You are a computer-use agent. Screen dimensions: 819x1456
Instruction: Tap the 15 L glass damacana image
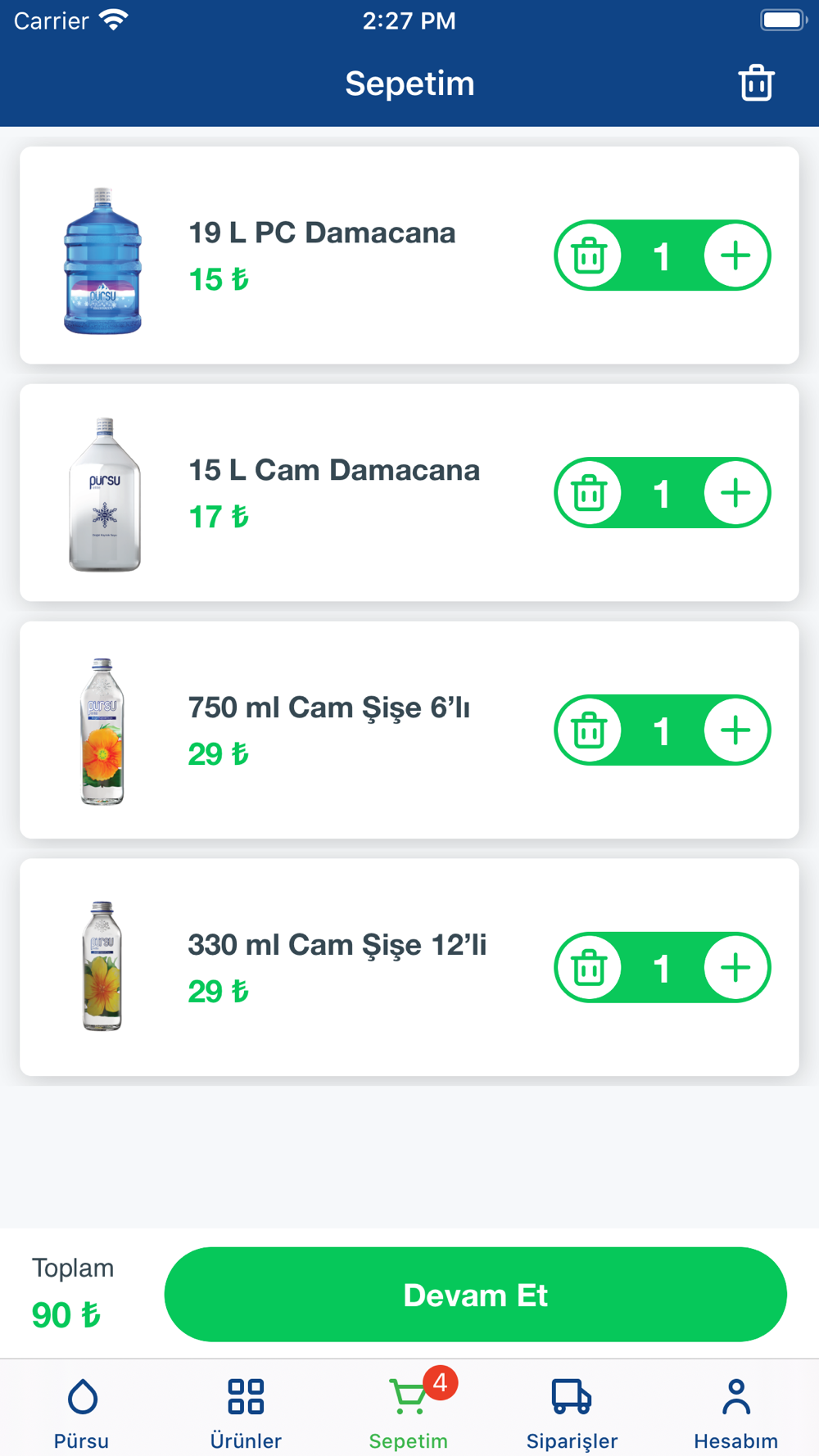click(x=104, y=495)
